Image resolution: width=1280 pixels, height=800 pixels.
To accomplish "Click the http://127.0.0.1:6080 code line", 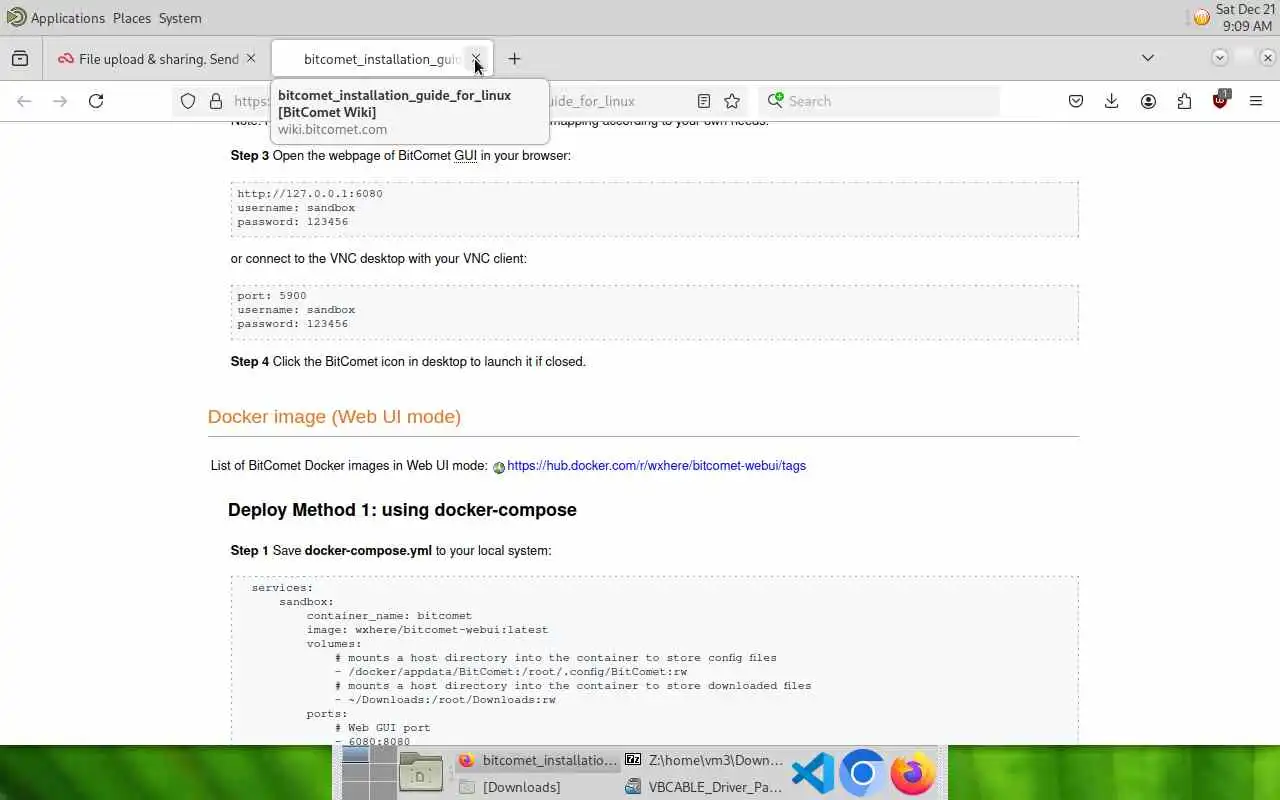I will click(x=310, y=194).
